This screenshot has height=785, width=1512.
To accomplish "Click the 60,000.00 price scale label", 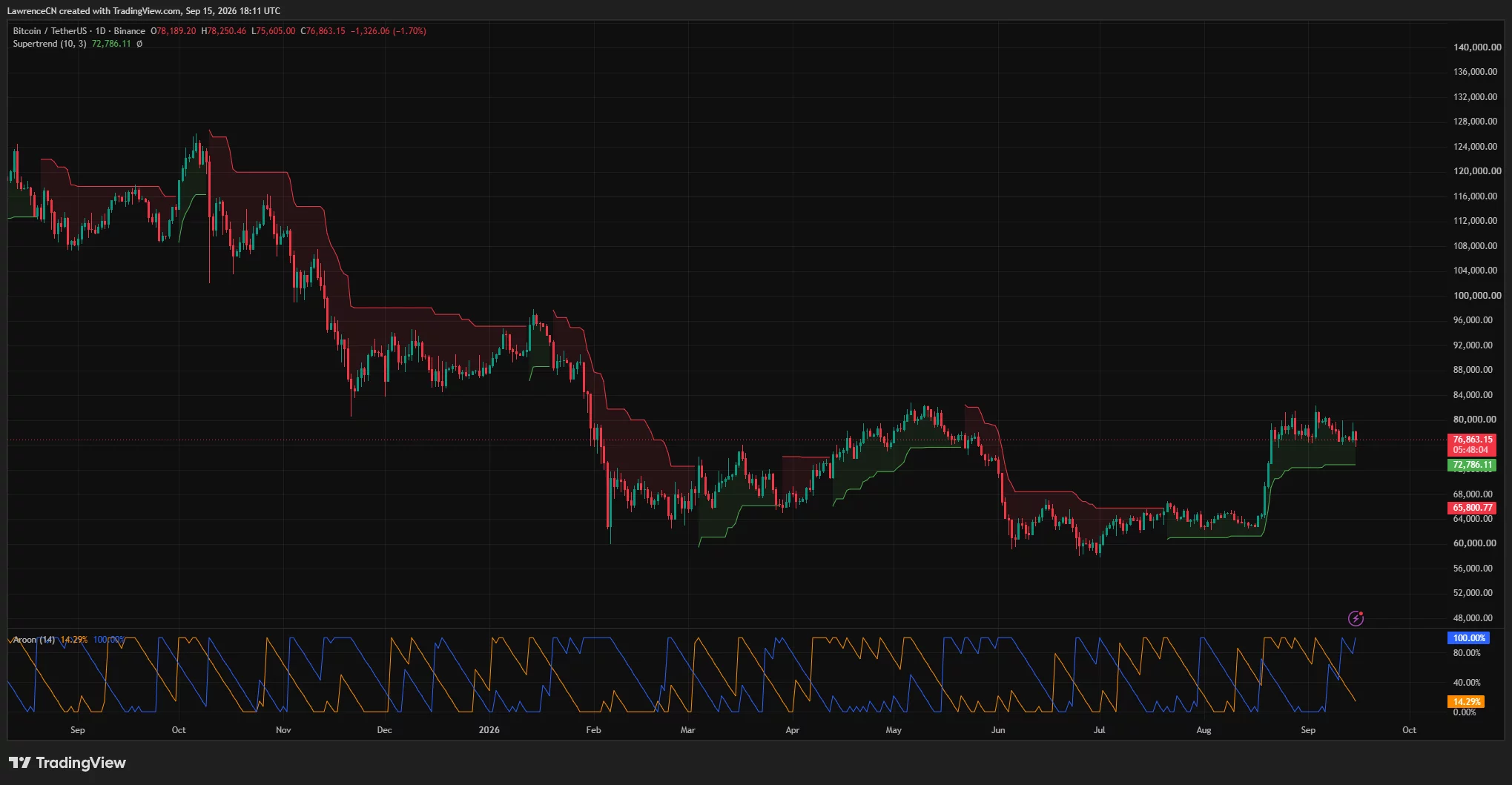I will (x=1475, y=543).
